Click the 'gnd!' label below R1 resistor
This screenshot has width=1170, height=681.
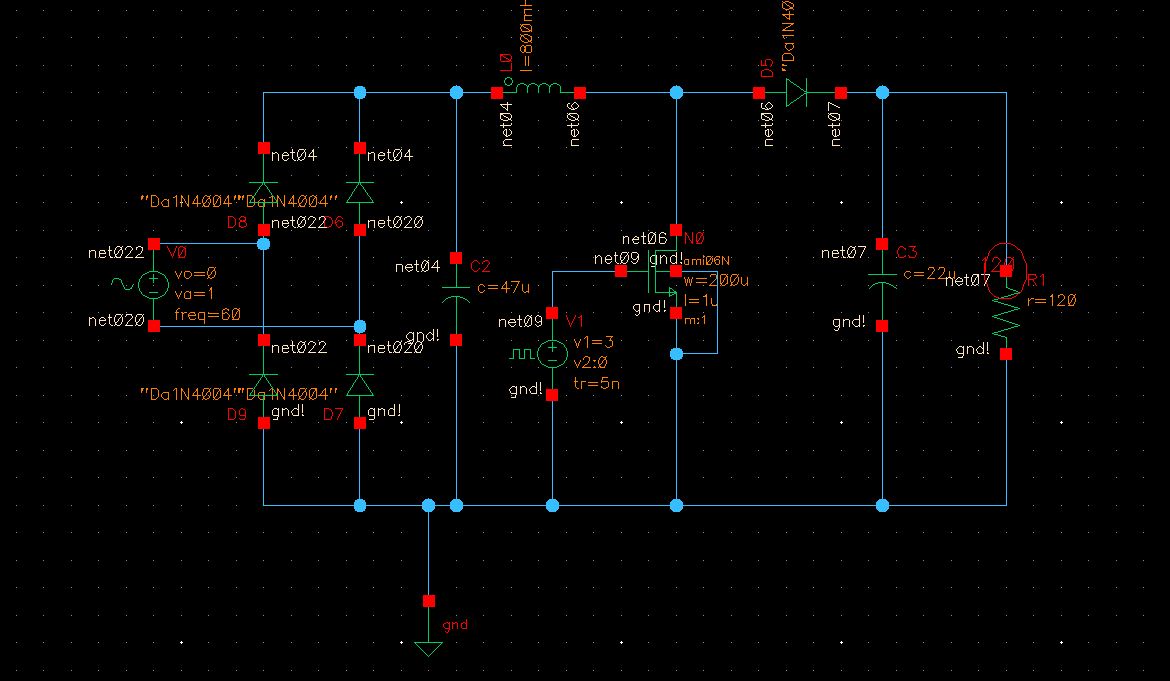(972, 349)
